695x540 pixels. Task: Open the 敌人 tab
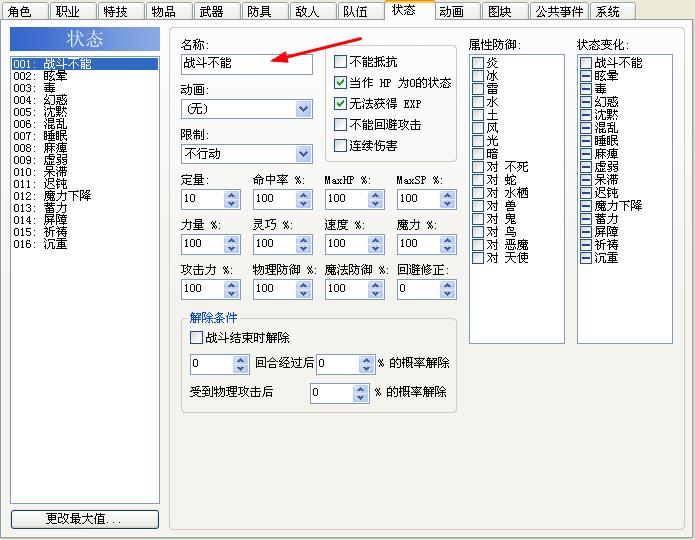tap(313, 11)
